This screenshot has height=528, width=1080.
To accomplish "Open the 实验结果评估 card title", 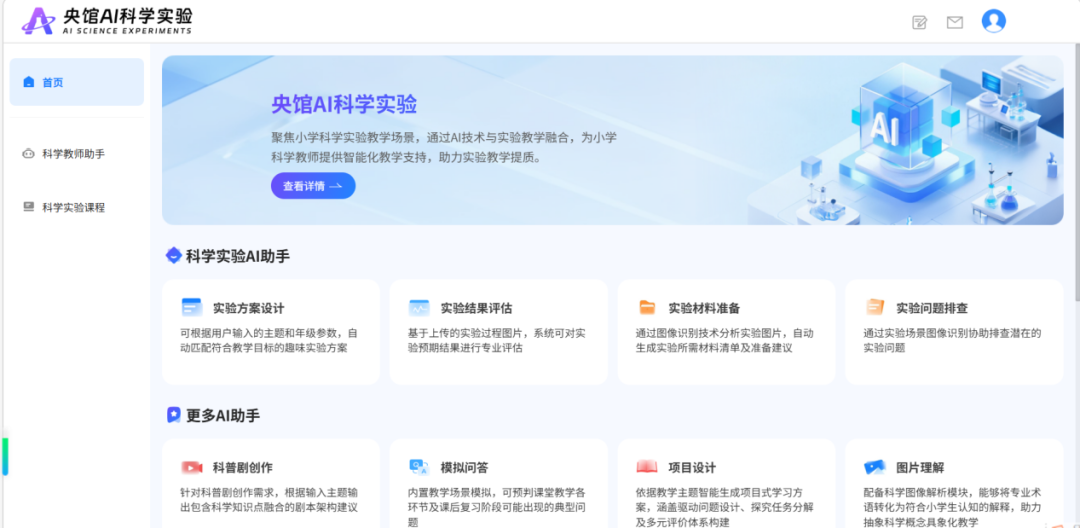I will click(476, 308).
